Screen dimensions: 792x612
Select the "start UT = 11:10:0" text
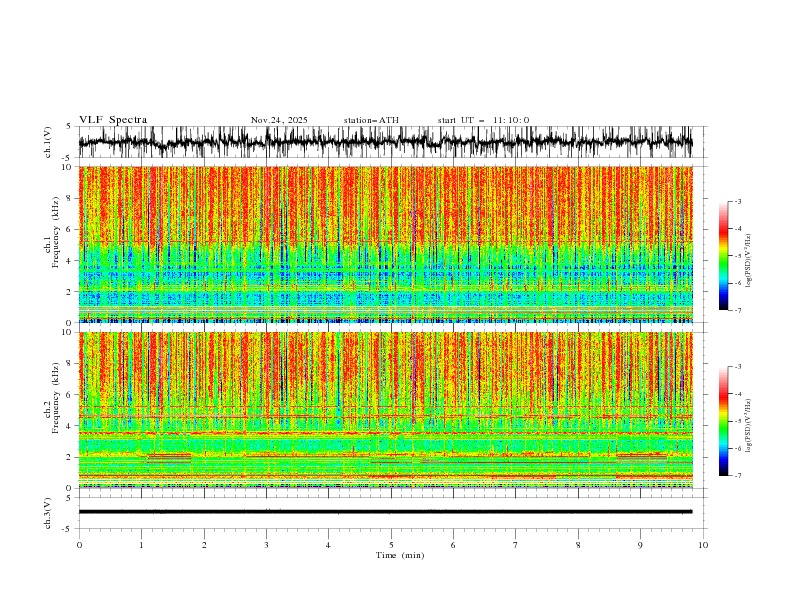point(483,120)
